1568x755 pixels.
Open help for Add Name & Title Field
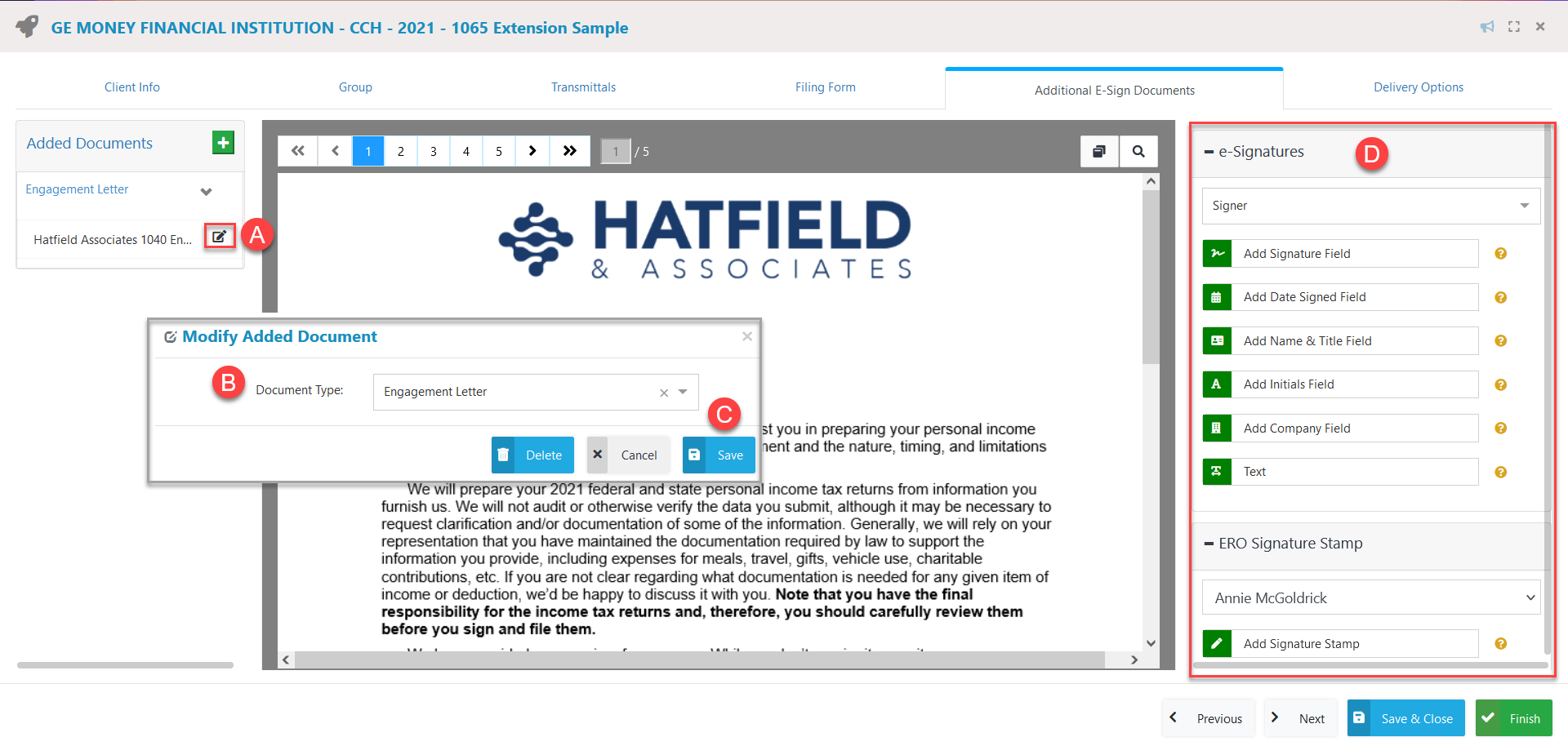click(1500, 341)
